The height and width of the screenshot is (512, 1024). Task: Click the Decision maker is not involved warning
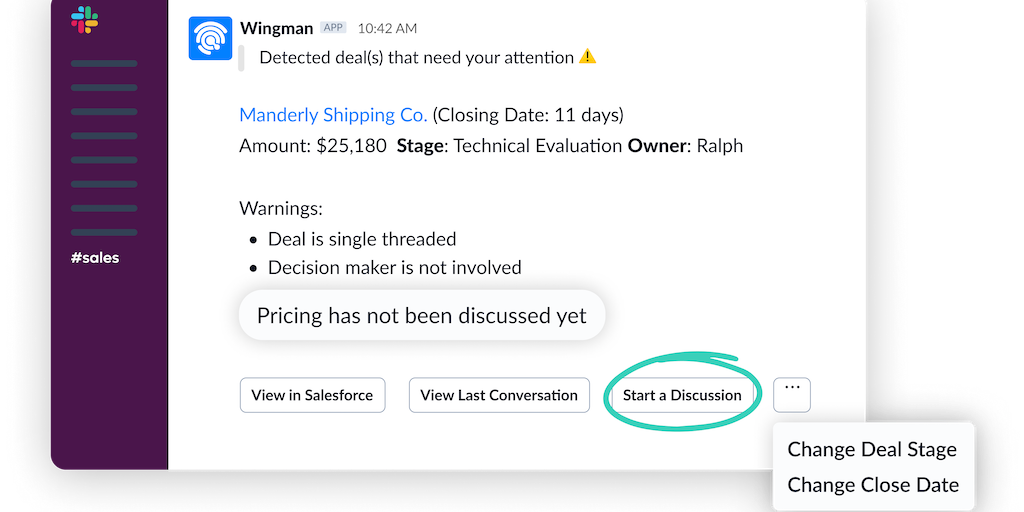(394, 268)
